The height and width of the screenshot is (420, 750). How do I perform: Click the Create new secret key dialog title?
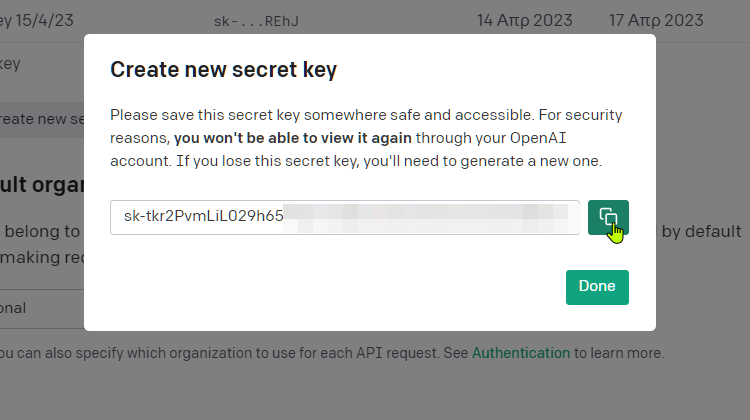(223, 70)
